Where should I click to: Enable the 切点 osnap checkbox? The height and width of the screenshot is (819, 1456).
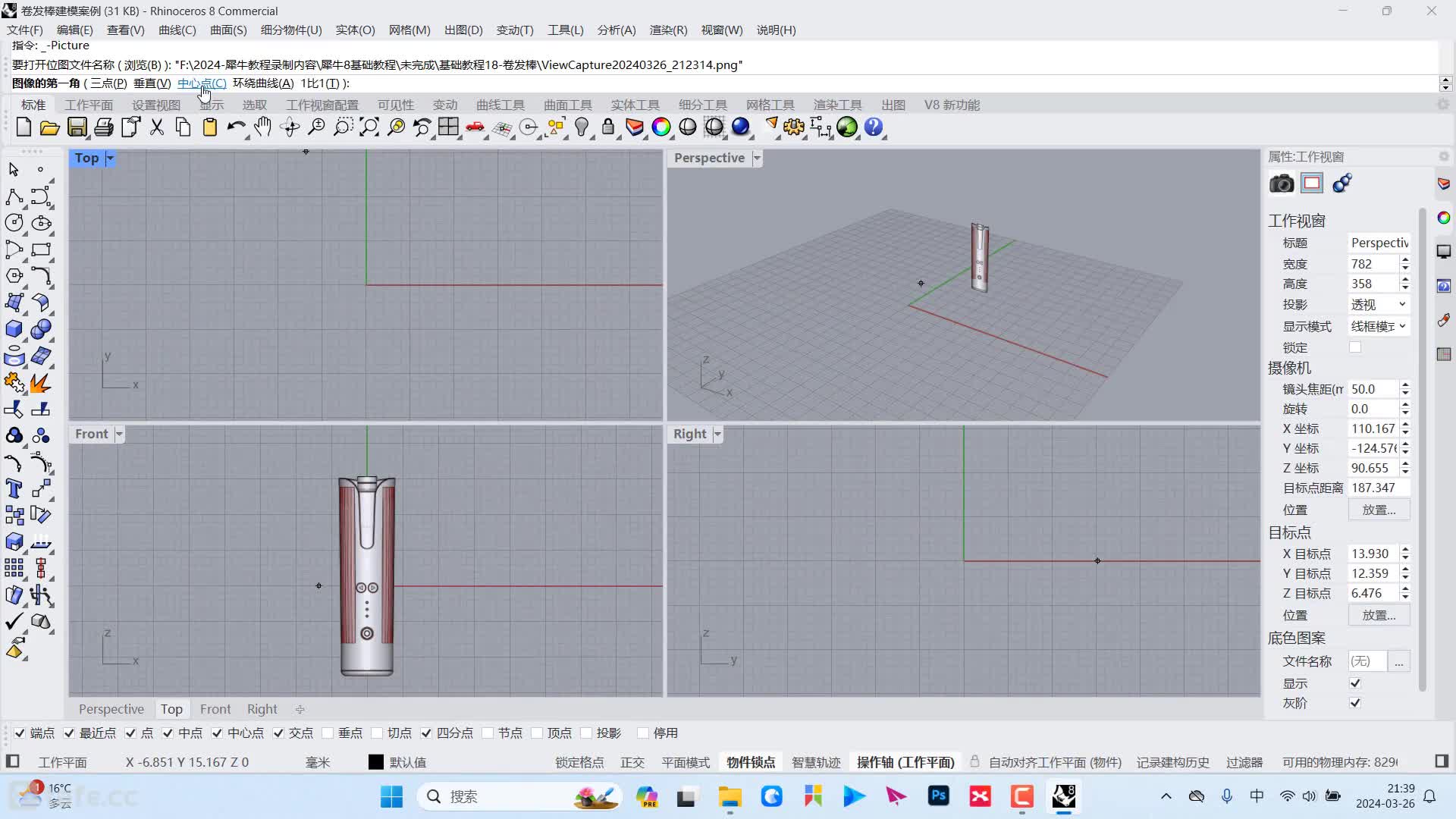[x=377, y=733]
